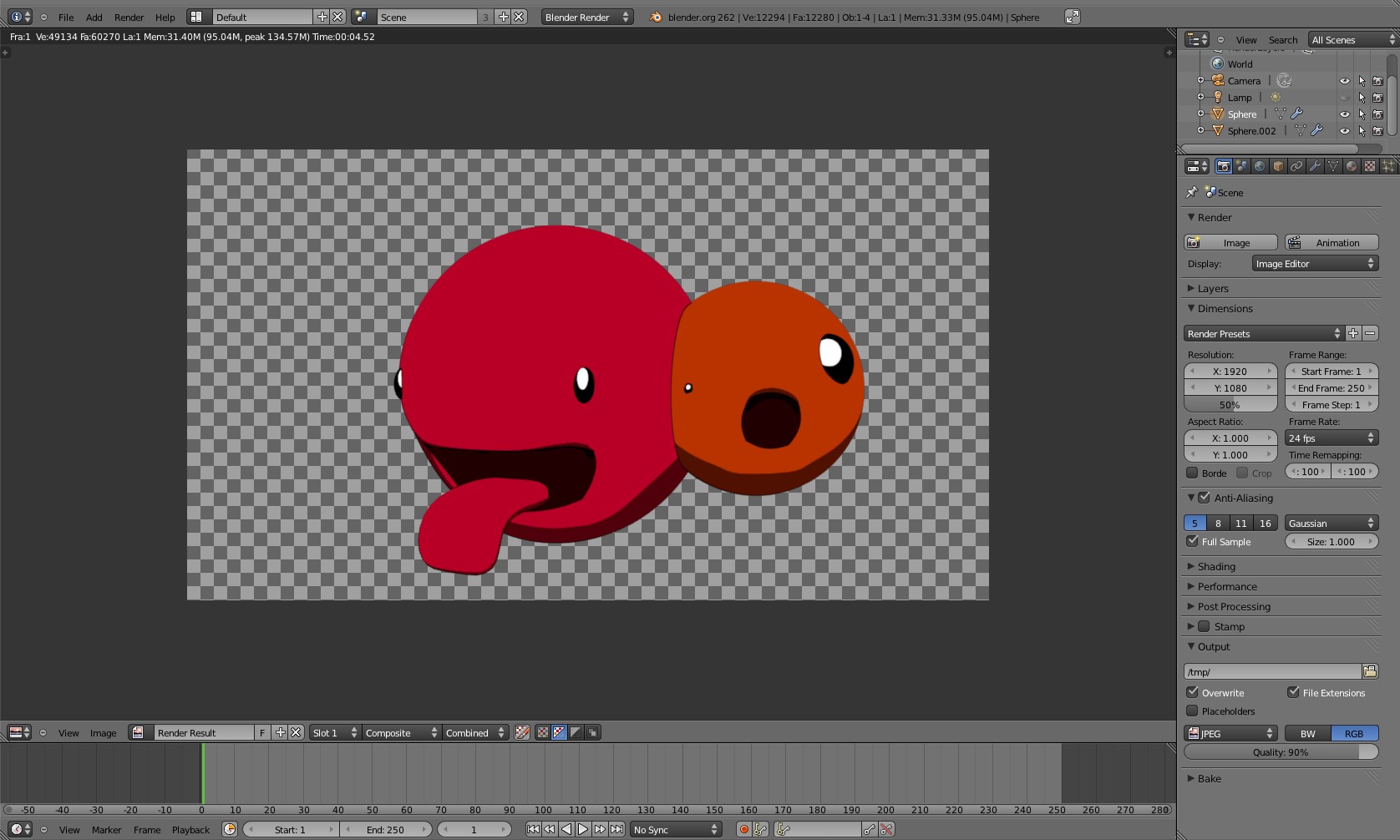Click the Sphere modifier wrench icon in outliner
Screen dimensions: 1400x840
[1296, 114]
